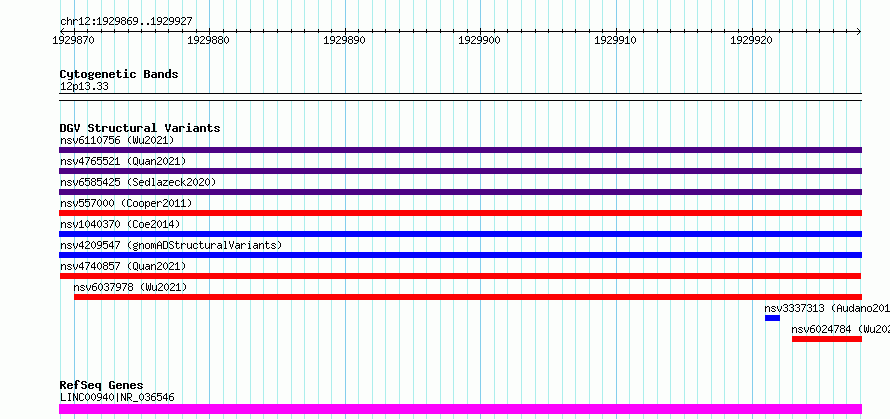Click the DGV Structural Variants track title

pyautogui.click(x=140, y=128)
